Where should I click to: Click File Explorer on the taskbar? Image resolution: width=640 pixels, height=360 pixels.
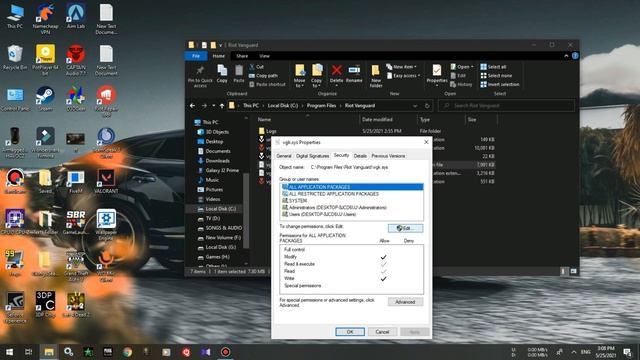pyautogui.click(x=49, y=352)
